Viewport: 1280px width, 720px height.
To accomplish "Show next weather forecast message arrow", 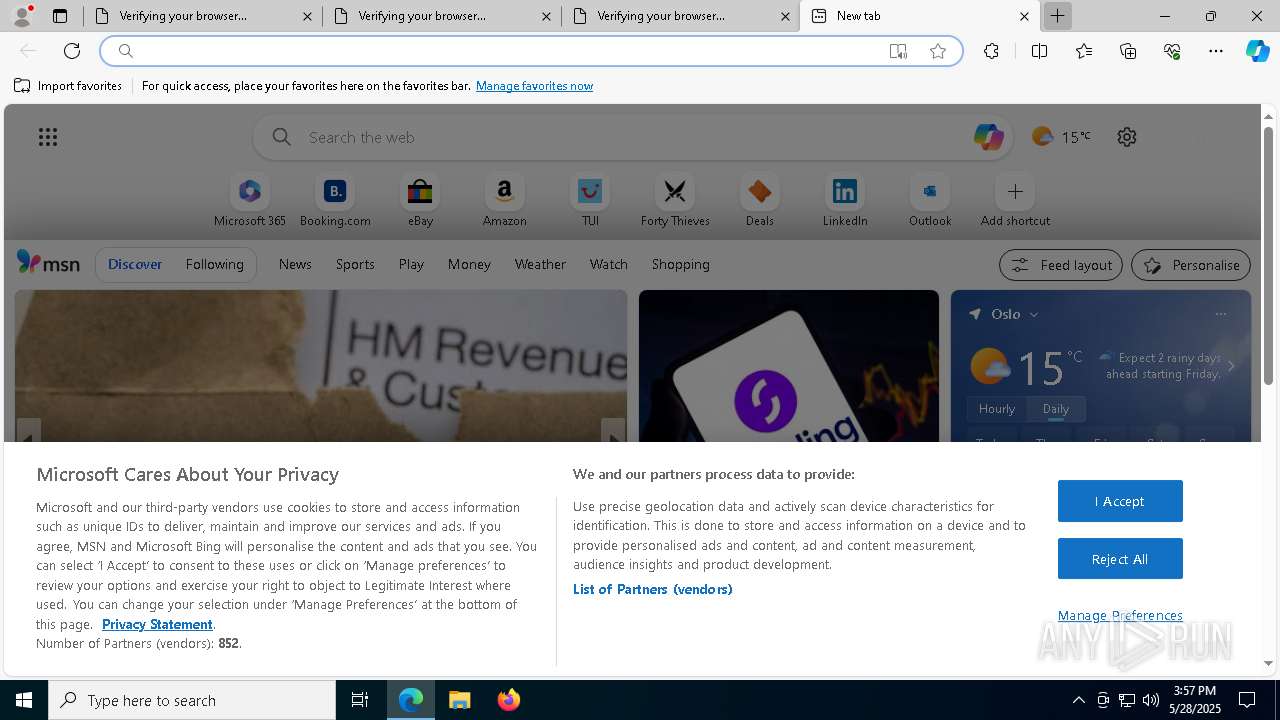I will pyautogui.click(x=1231, y=366).
